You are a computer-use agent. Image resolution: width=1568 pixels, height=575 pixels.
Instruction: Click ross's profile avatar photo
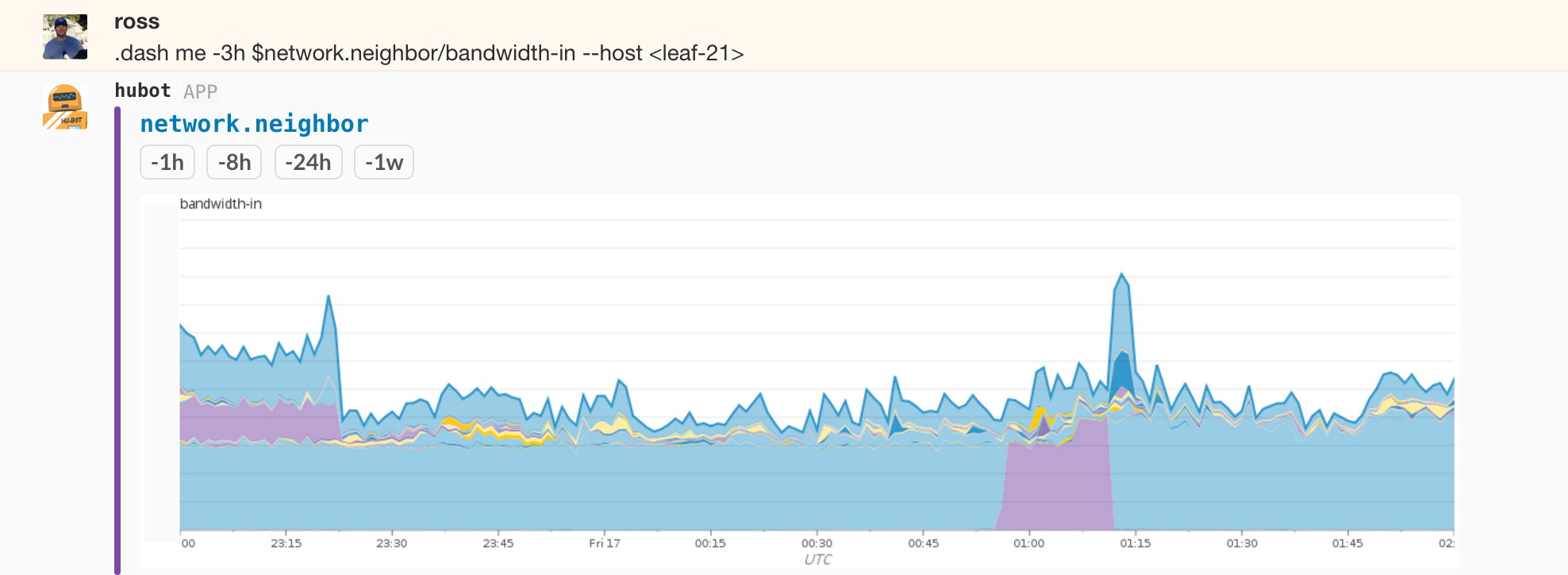tap(65, 37)
